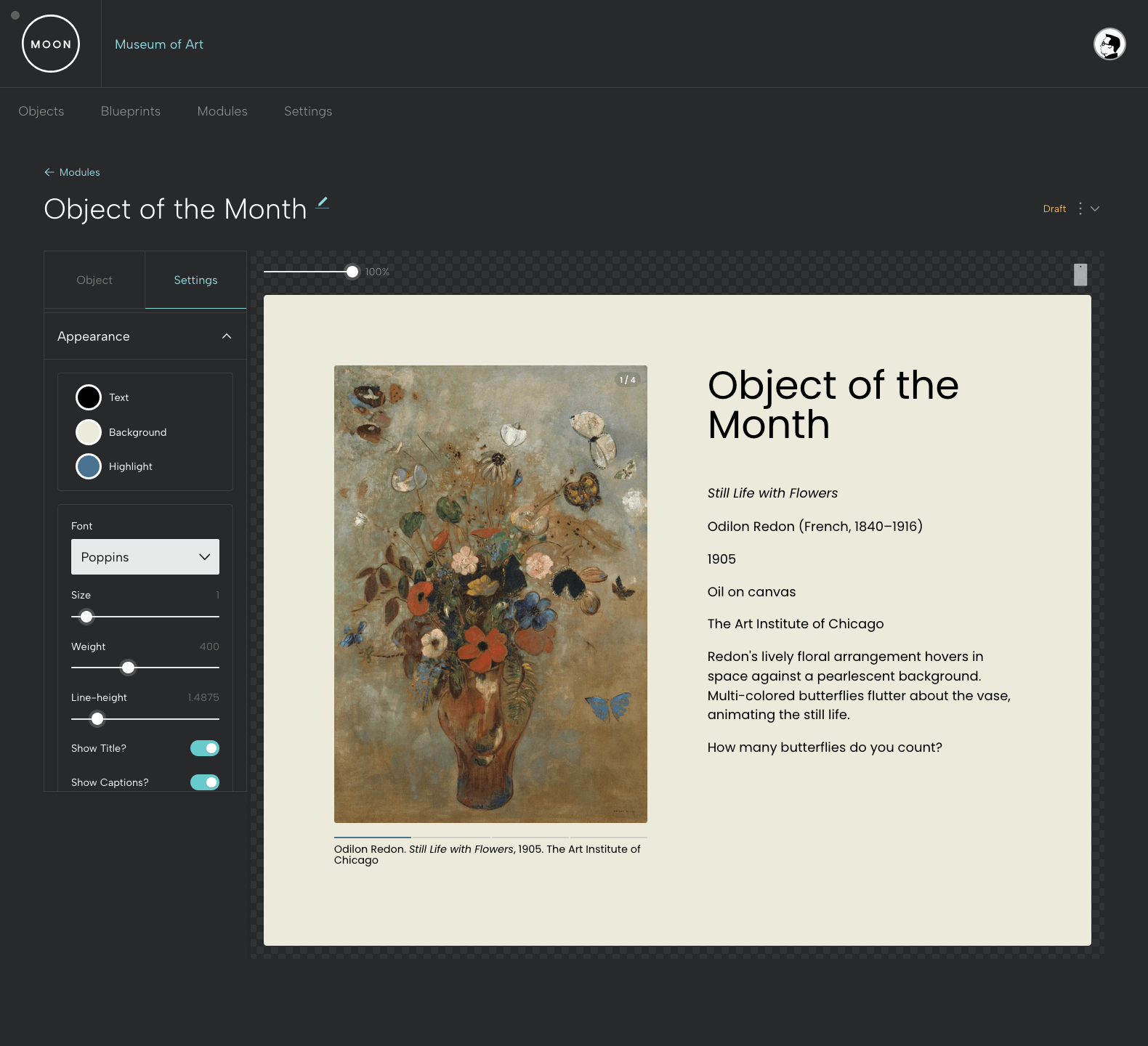Click the back arrow next to Modules
The height and width of the screenshot is (1046, 1148).
tap(49, 172)
